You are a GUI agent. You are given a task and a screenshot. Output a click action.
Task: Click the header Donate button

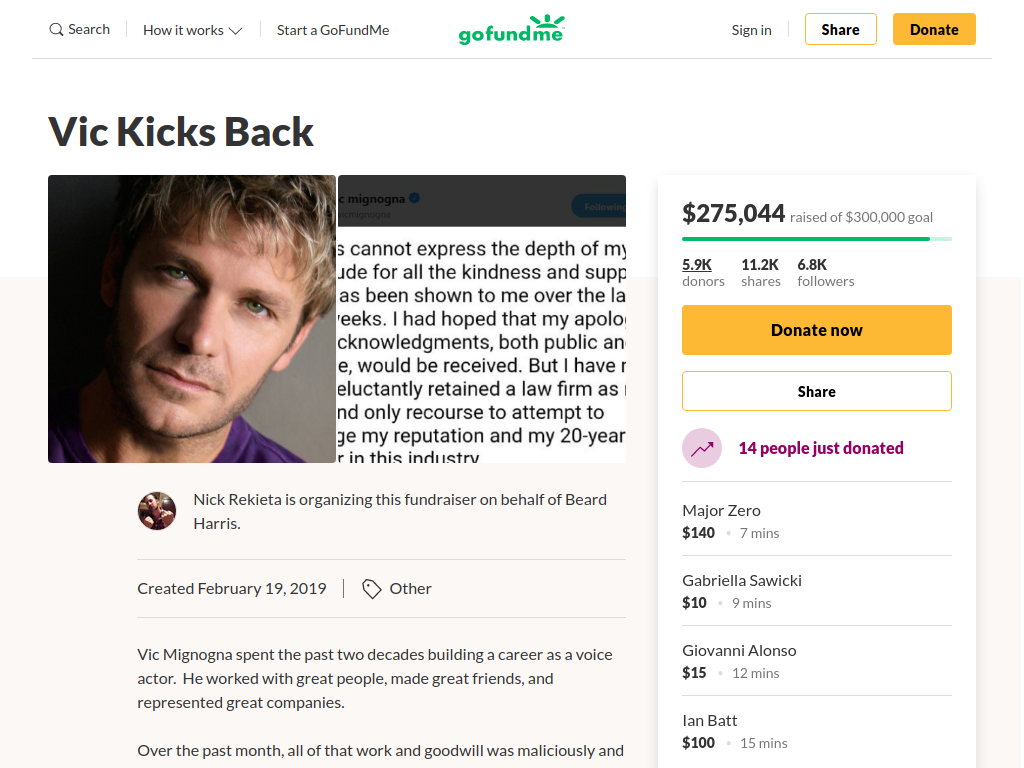[934, 29]
